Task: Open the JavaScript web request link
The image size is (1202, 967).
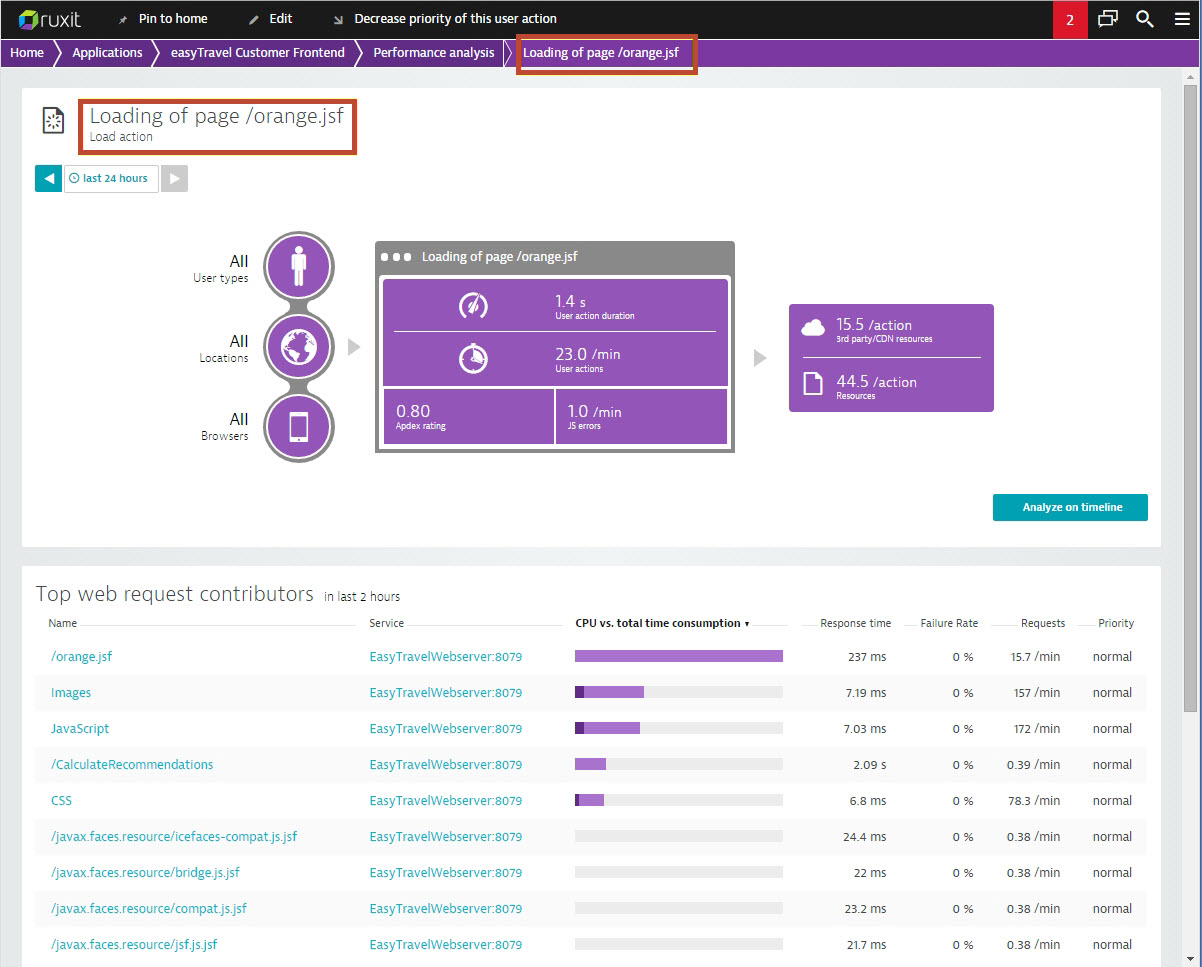Action: (x=80, y=729)
